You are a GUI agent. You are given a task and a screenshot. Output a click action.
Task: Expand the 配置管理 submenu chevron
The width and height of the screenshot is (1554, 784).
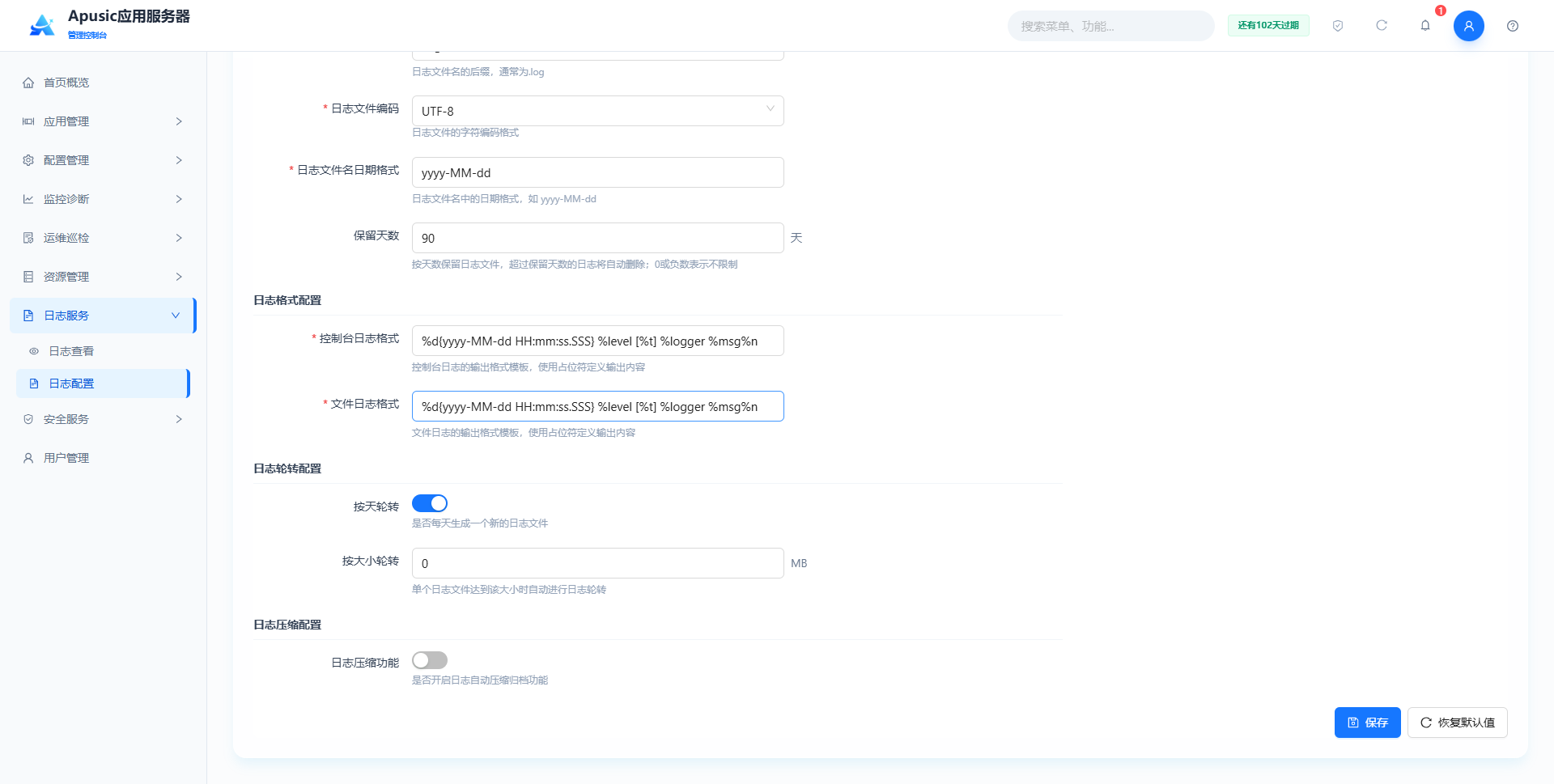point(179,160)
